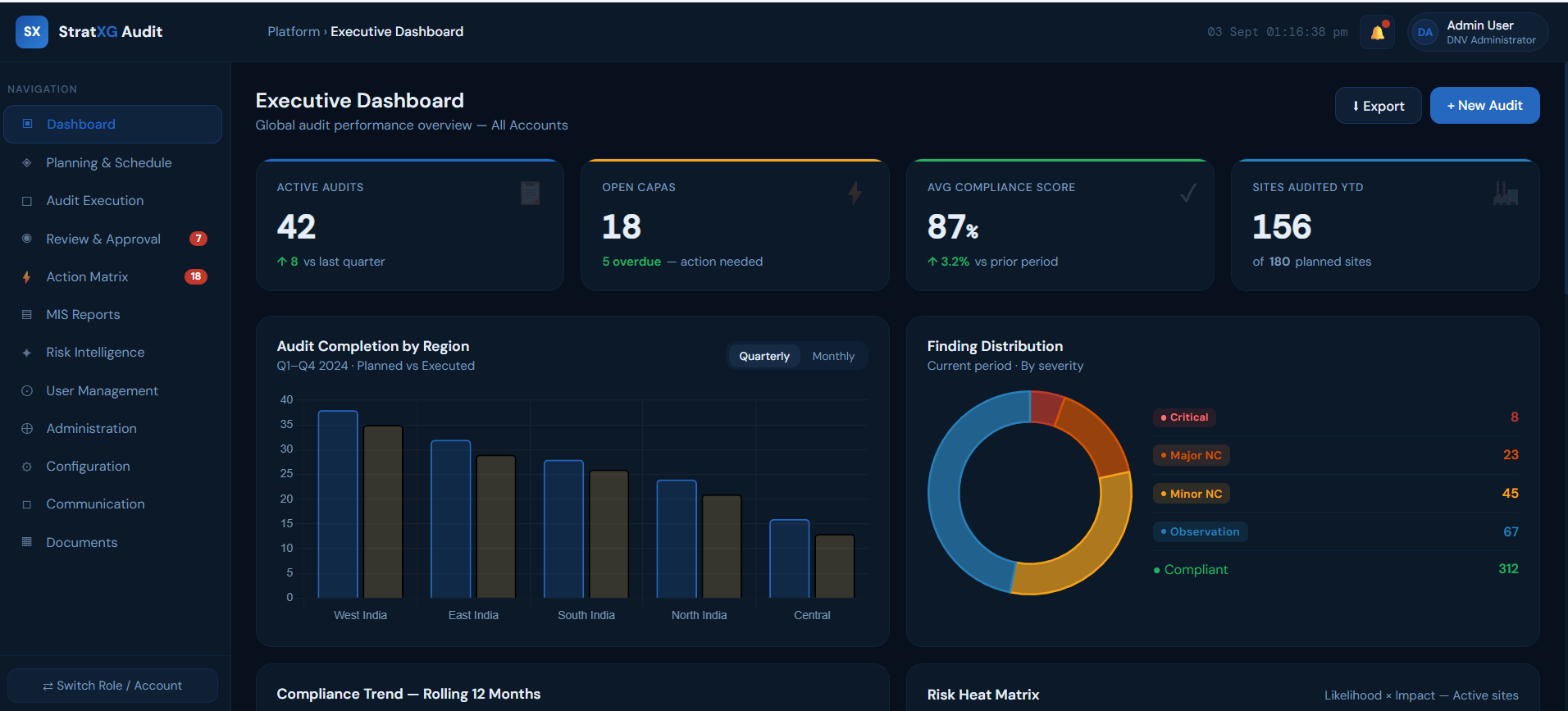Switch chart to Monthly view
Viewport: 1568px width, 711px height.
point(833,356)
